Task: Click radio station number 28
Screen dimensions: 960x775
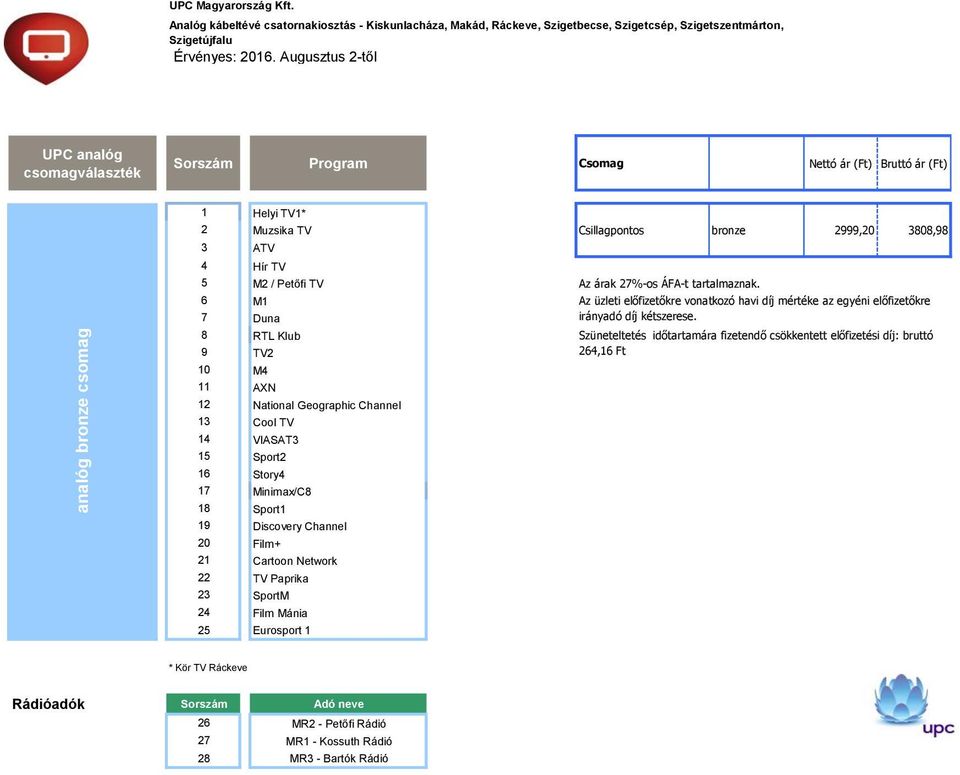Action: click(x=204, y=758)
